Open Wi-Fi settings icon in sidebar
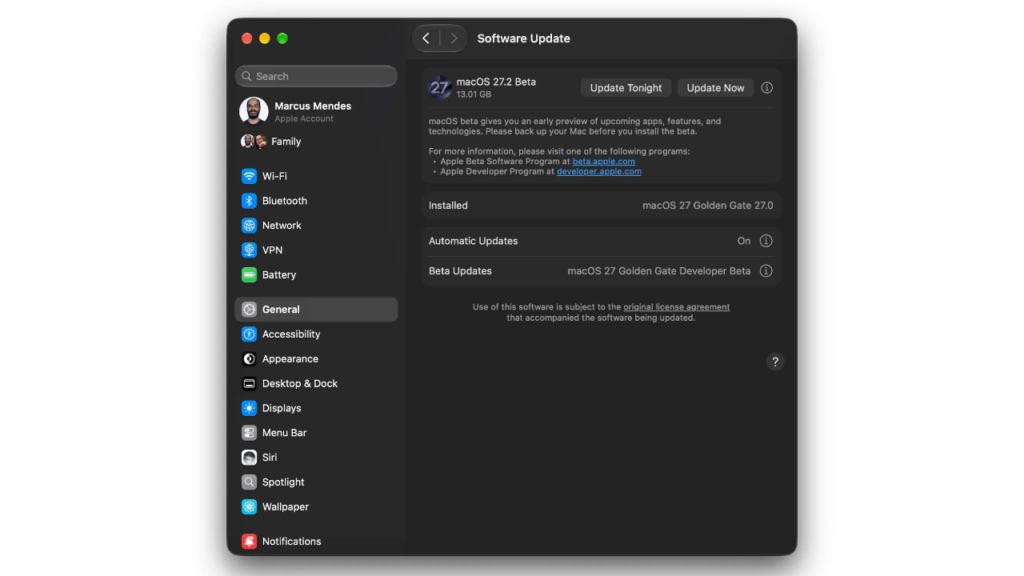The width and height of the screenshot is (1024, 576). tap(249, 176)
